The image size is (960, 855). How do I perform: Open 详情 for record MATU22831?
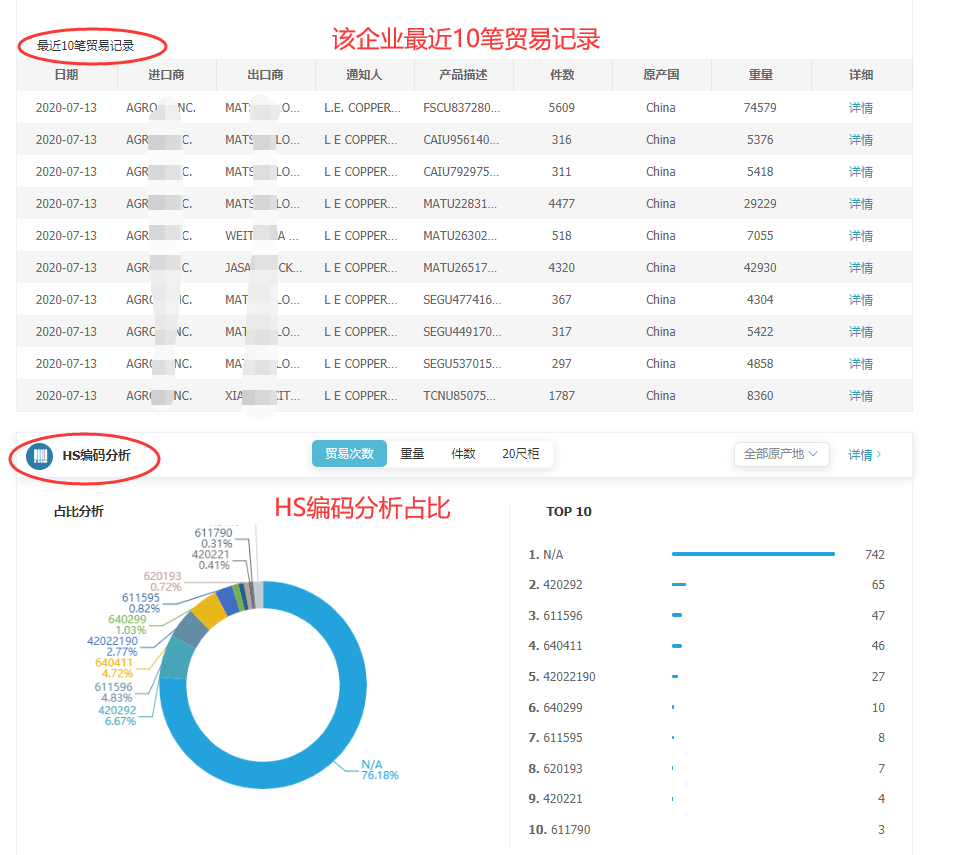[x=860, y=203]
